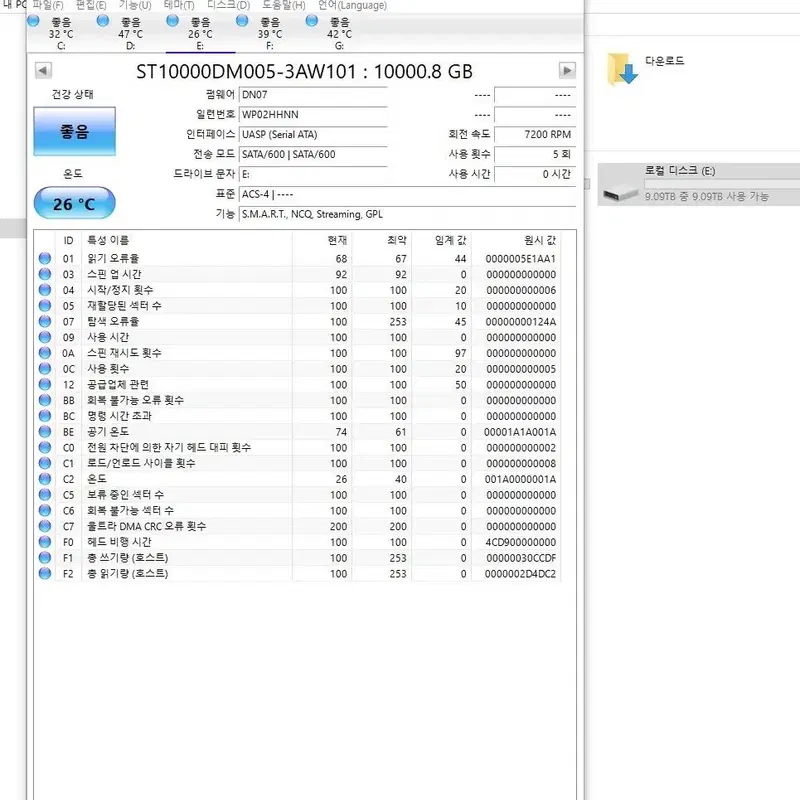The height and width of the screenshot is (800, 800).
Task: Click status icon for 12 공급업체 관련
Action: coord(45,384)
